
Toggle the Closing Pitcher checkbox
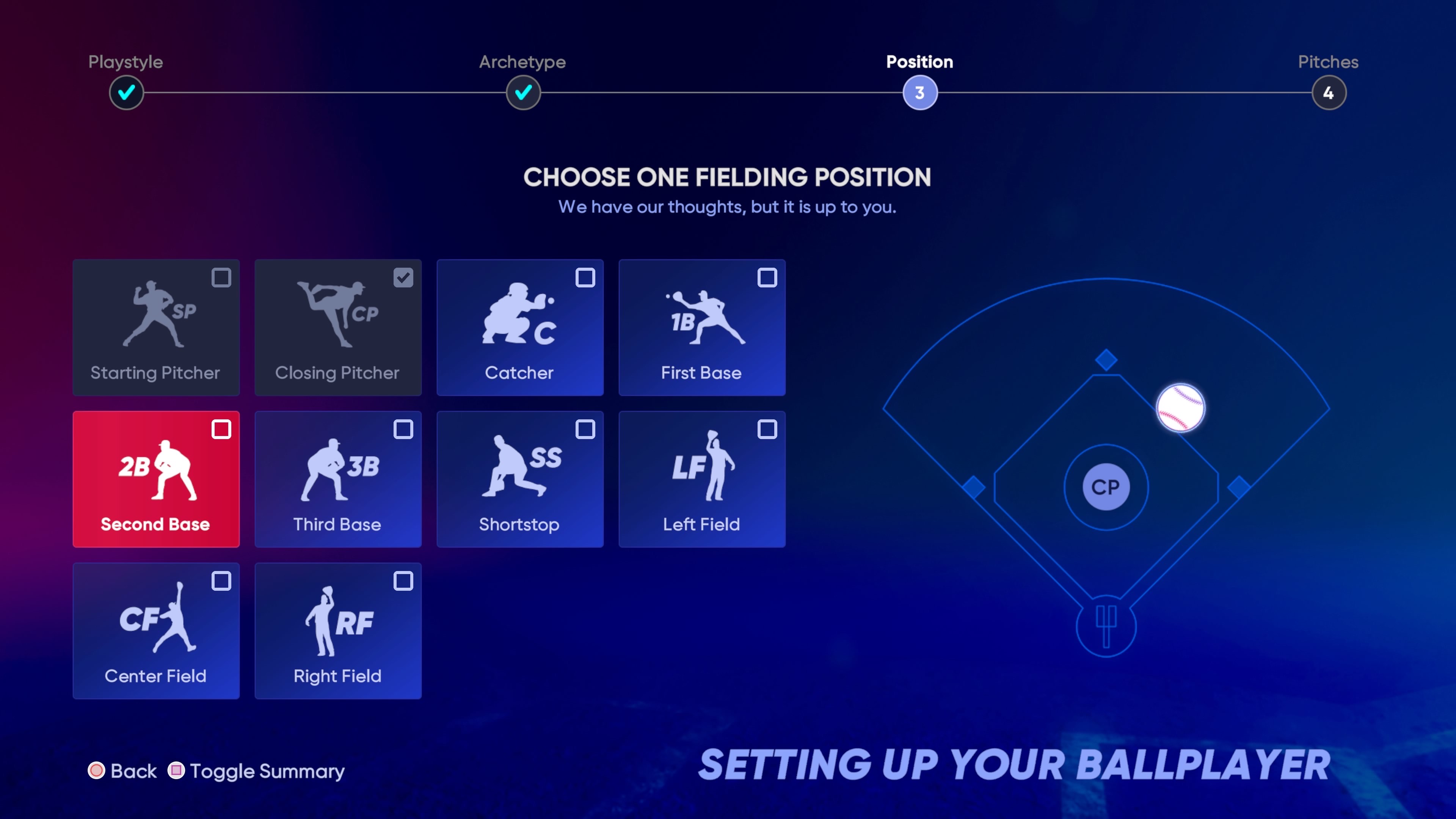(403, 278)
